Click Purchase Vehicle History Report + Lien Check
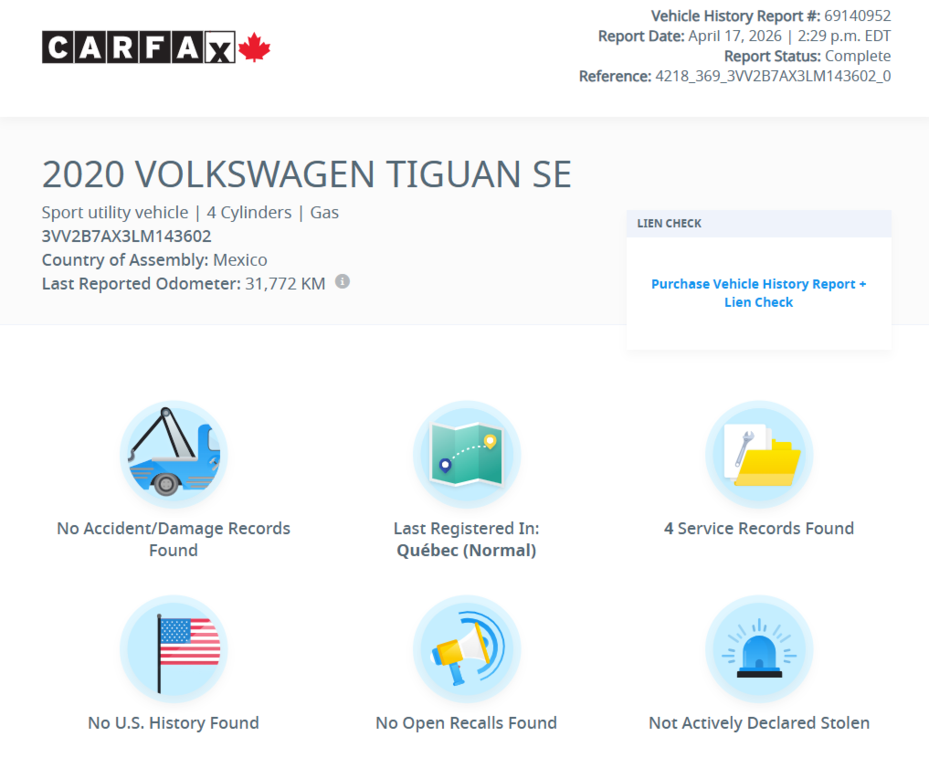 click(758, 293)
